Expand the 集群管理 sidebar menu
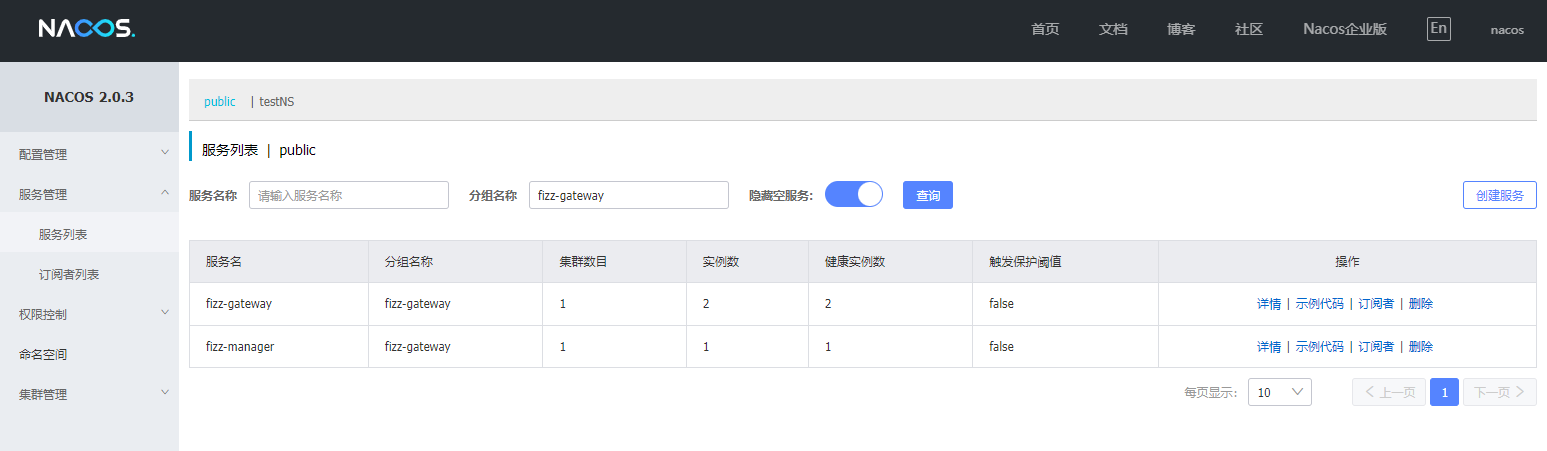Screen dimensions: 1547x451 89,394
